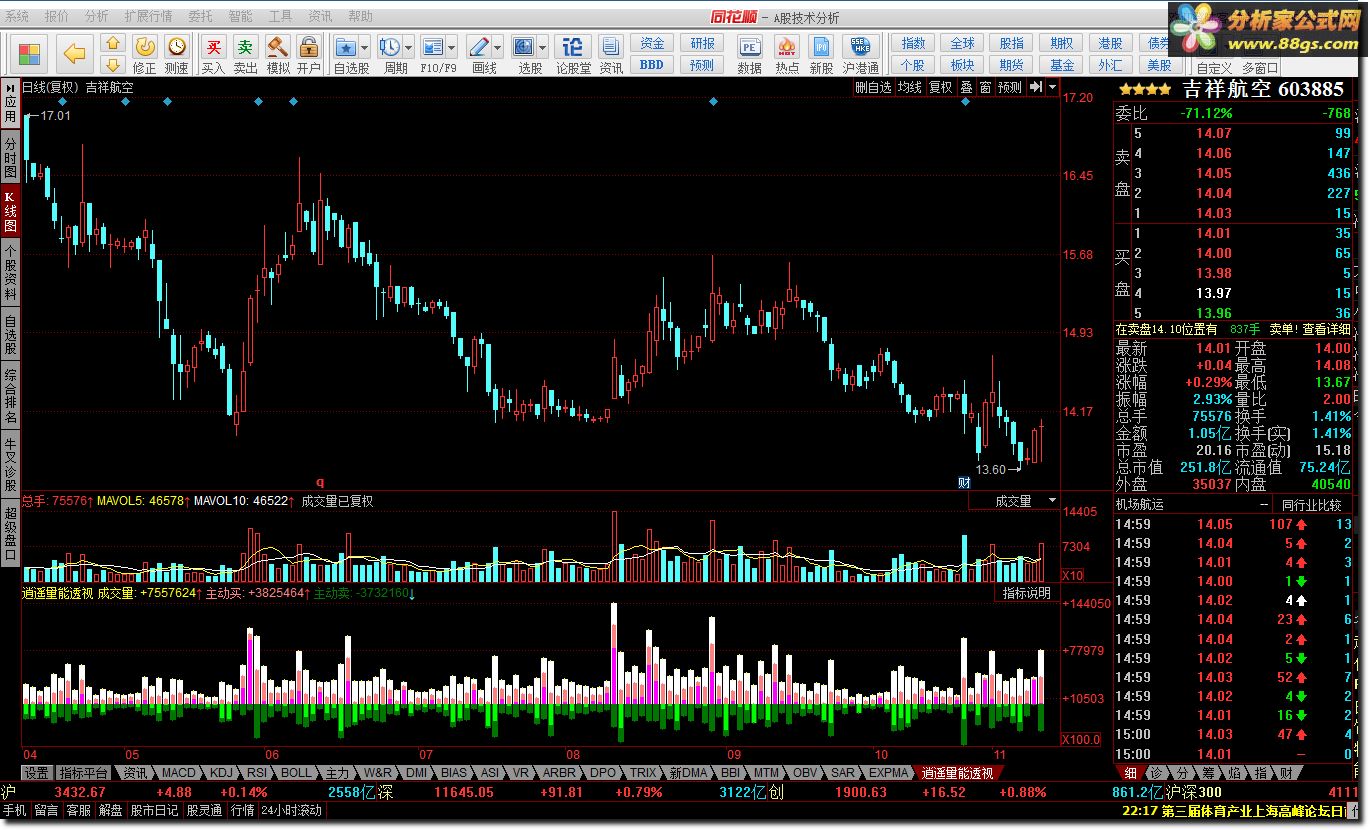The height and width of the screenshot is (830, 1370).
Task: Open 模拟 simulated trading gavel icon
Action: tap(277, 47)
